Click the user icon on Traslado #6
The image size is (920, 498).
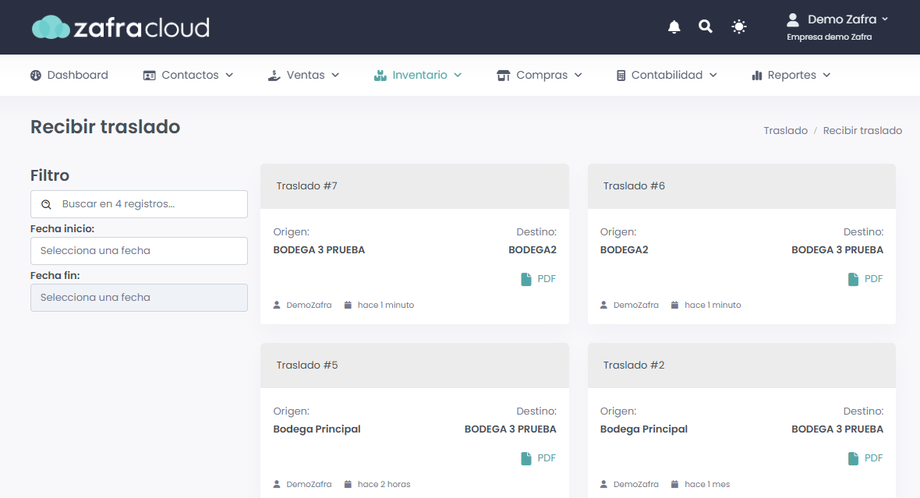(x=604, y=305)
